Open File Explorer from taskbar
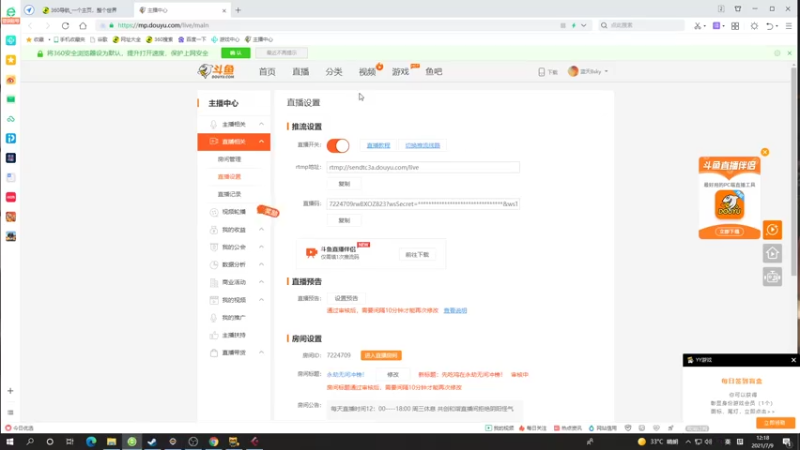This screenshot has height=450, width=800. (x=111, y=442)
